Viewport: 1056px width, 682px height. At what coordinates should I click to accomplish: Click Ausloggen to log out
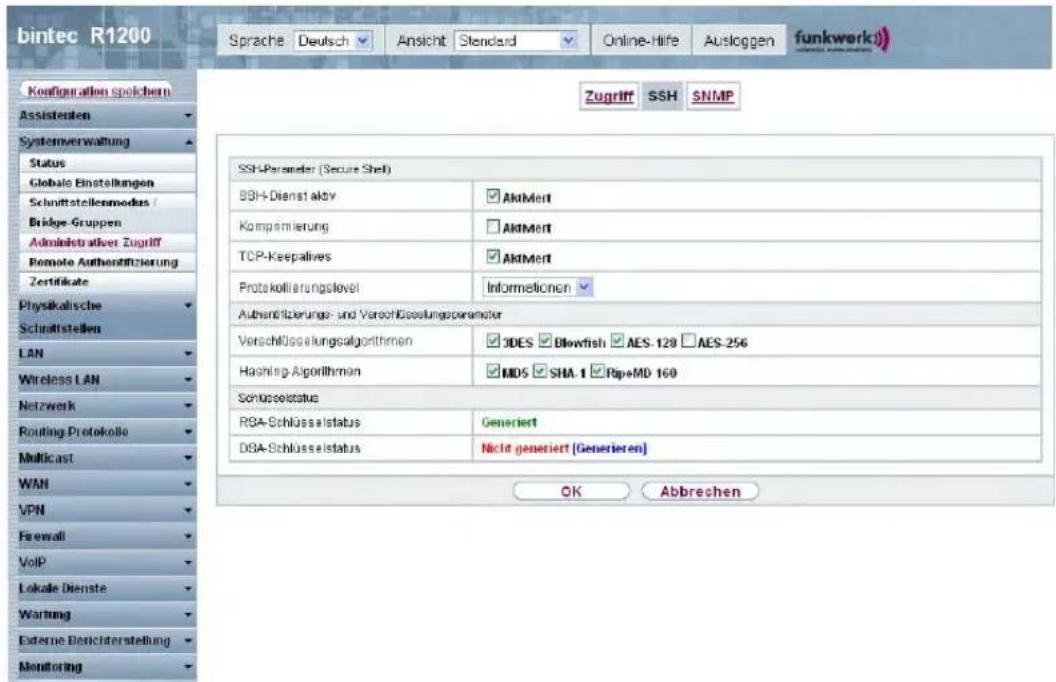pyautogui.click(x=739, y=41)
